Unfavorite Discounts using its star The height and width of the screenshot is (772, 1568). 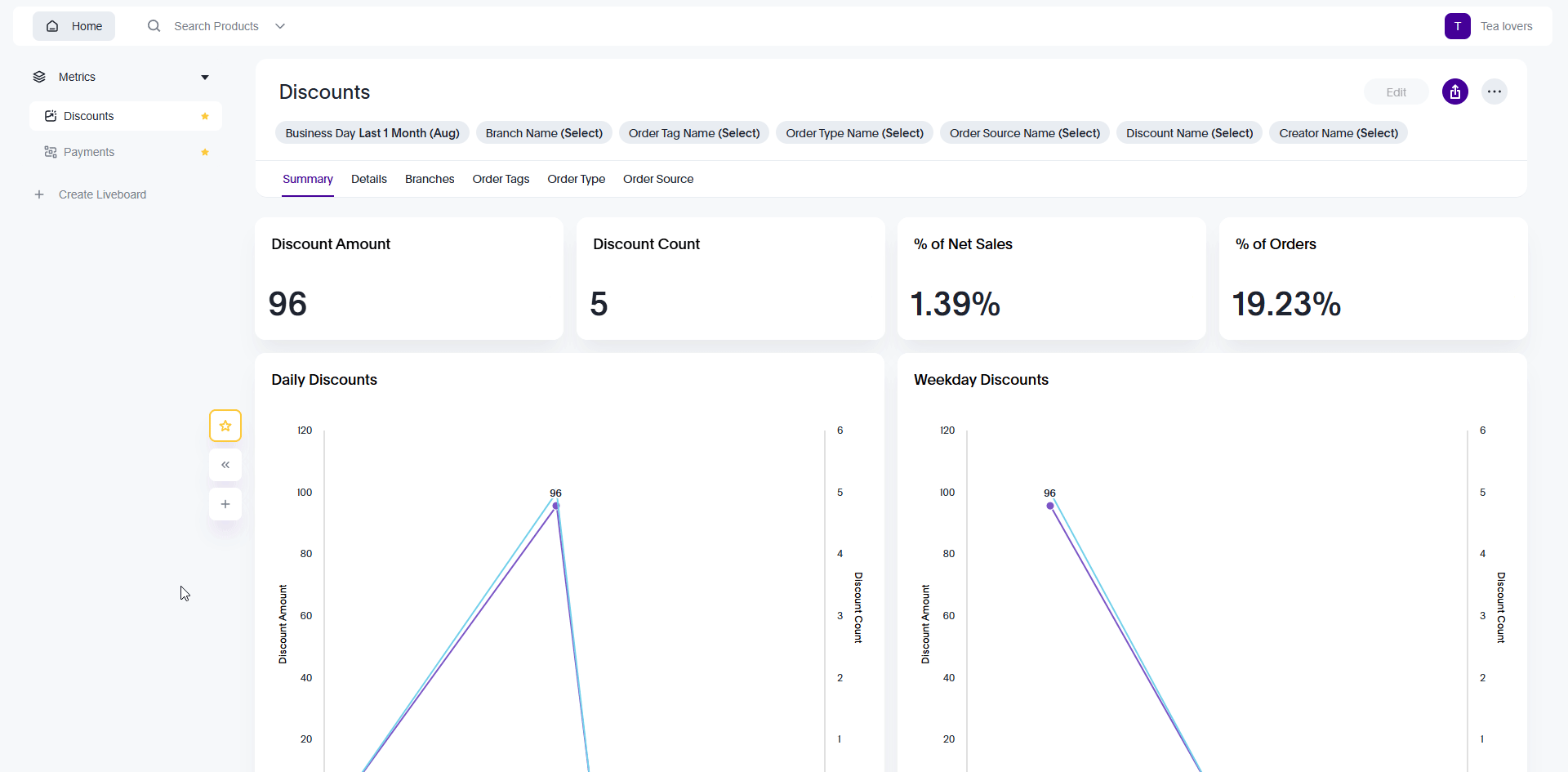[x=205, y=116]
